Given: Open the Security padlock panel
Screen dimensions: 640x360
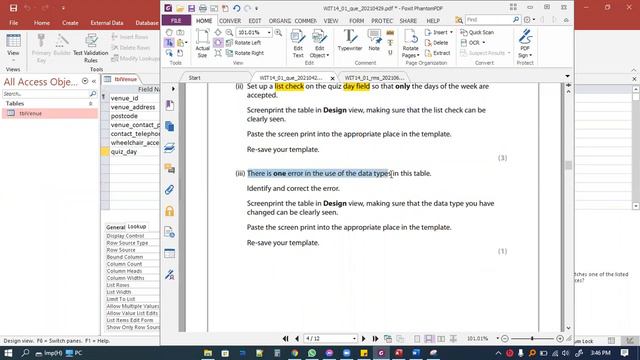Looking at the screenshot, I should click(x=169, y=211).
